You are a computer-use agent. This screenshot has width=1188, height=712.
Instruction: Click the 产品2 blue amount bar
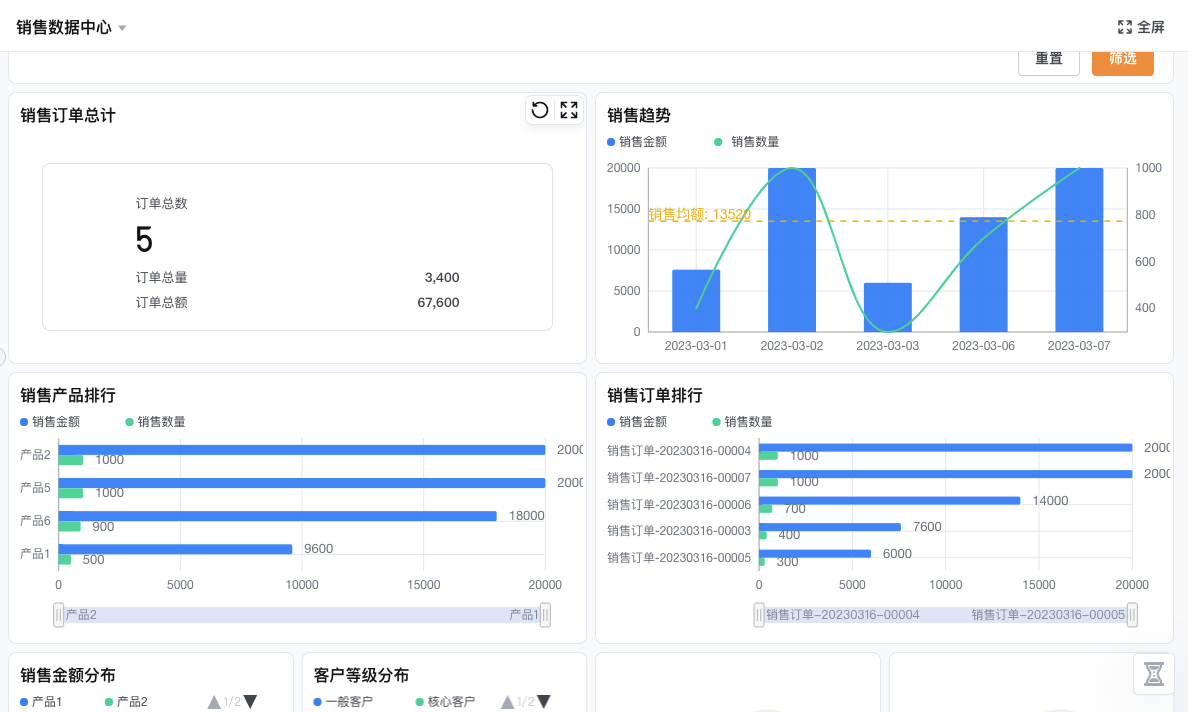(302, 450)
